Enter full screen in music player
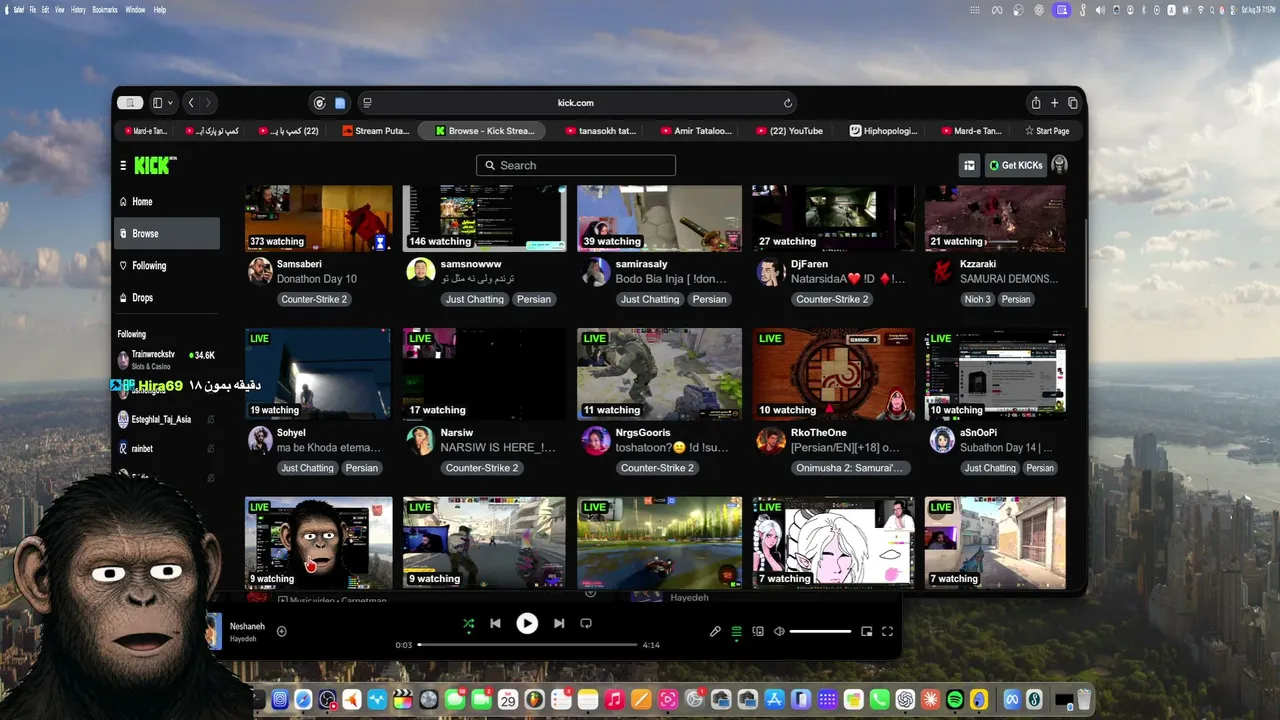Screen dimensions: 1280x720 point(887,631)
